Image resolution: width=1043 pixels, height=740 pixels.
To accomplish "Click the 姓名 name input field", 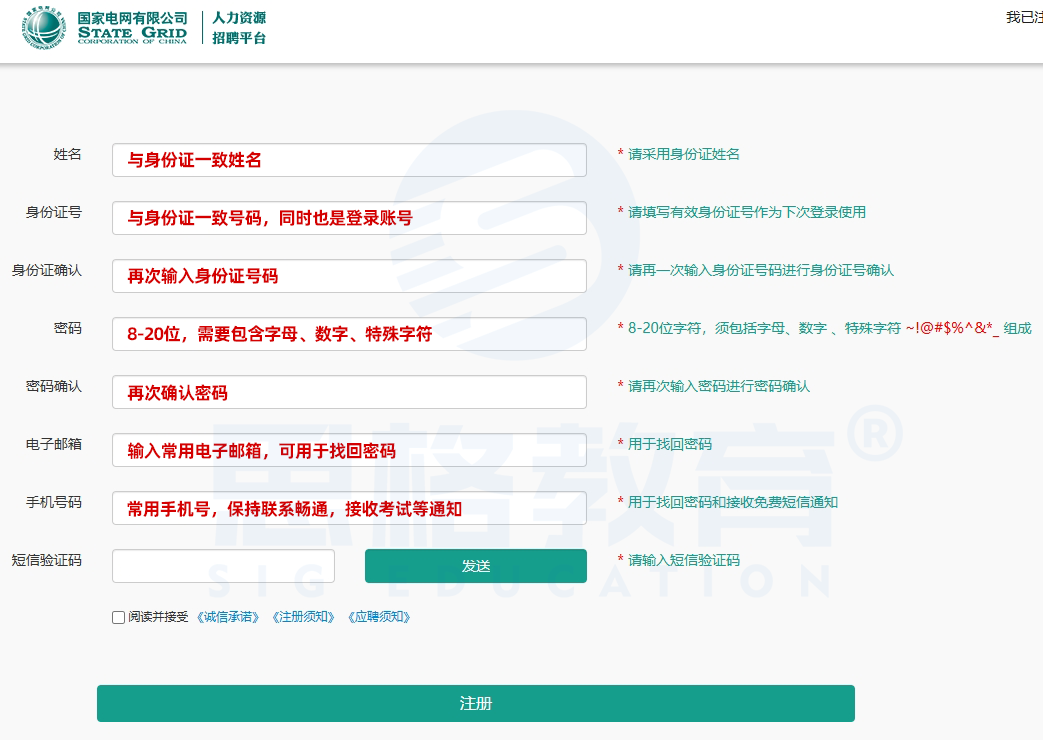I will click(x=349, y=160).
